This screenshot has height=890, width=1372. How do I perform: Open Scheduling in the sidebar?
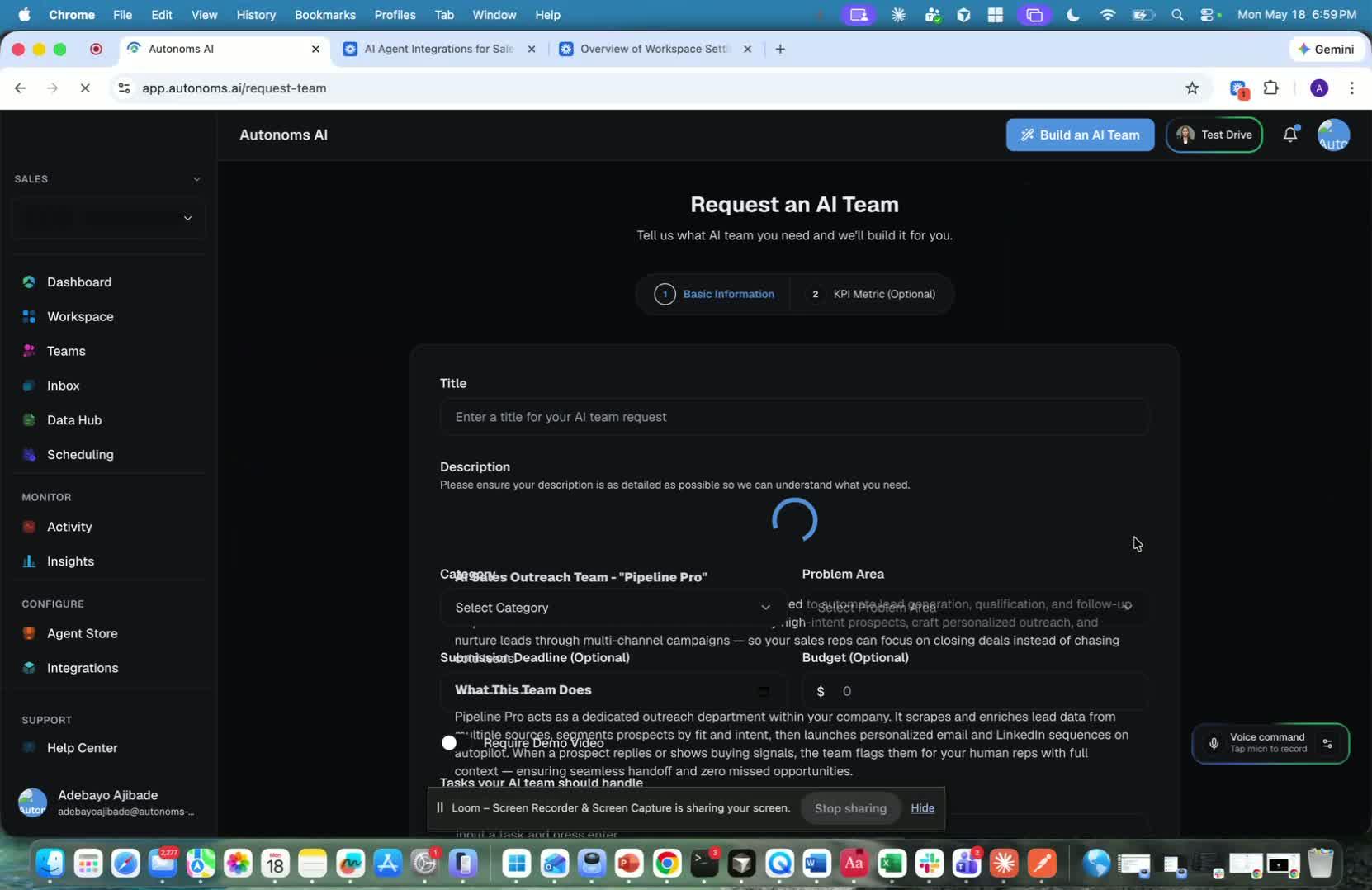80,455
